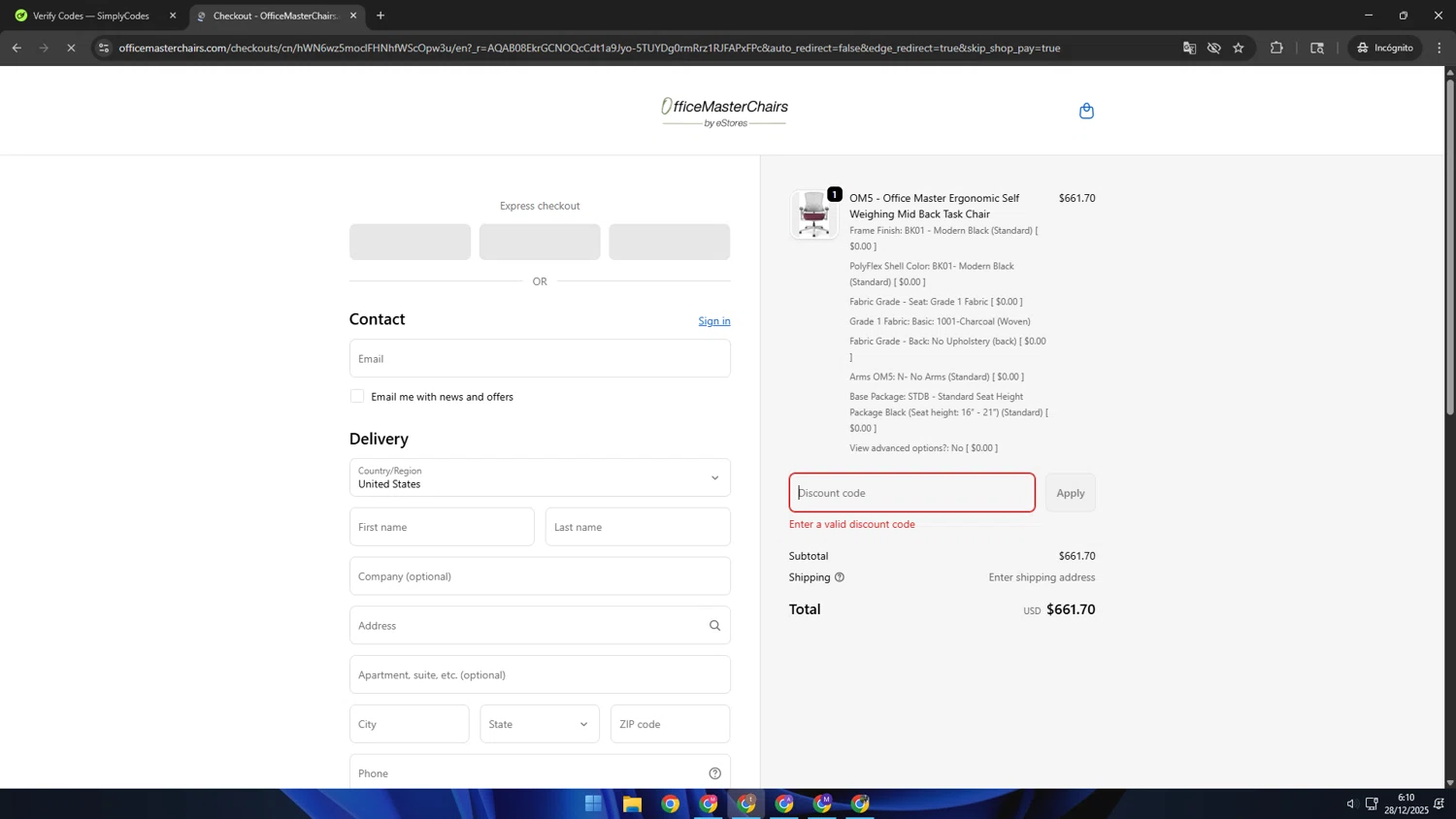Click the third express checkout button
Screen dimensions: 1456x819
tap(670, 242)
